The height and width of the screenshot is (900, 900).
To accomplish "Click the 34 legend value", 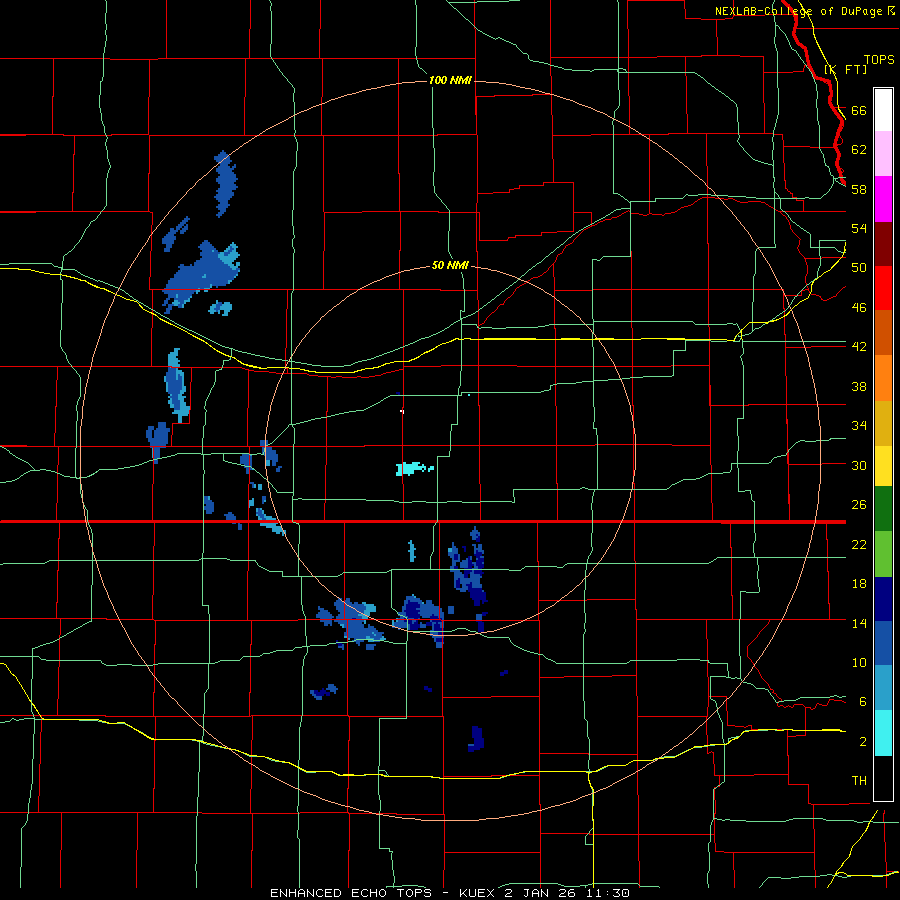I will tap(859, 426).
